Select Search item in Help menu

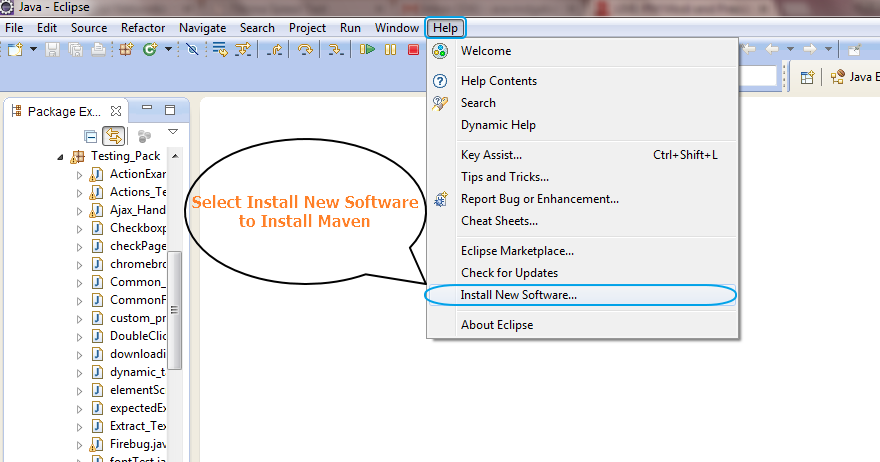pyautogui.click(x=582, y=103)
